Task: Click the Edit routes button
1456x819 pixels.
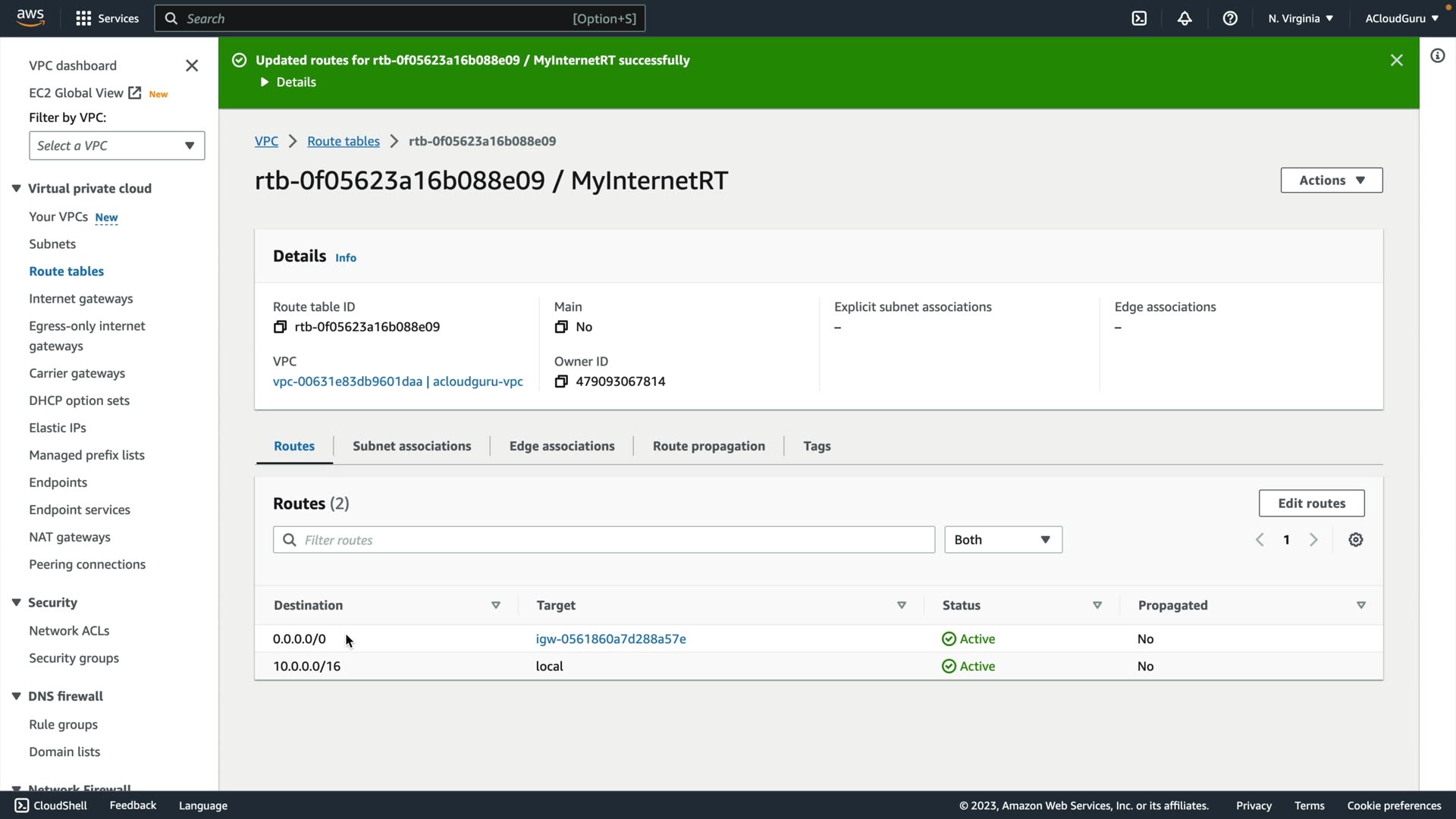Action: [x=1311, y=504]
